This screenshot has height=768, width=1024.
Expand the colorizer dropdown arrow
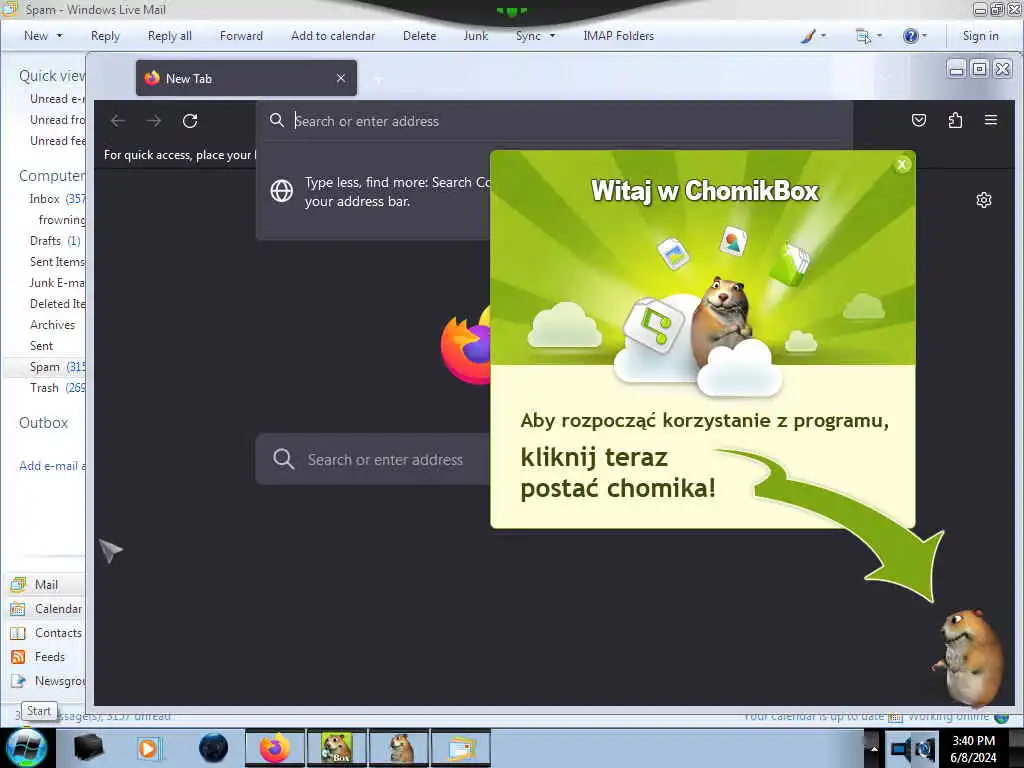824,36
